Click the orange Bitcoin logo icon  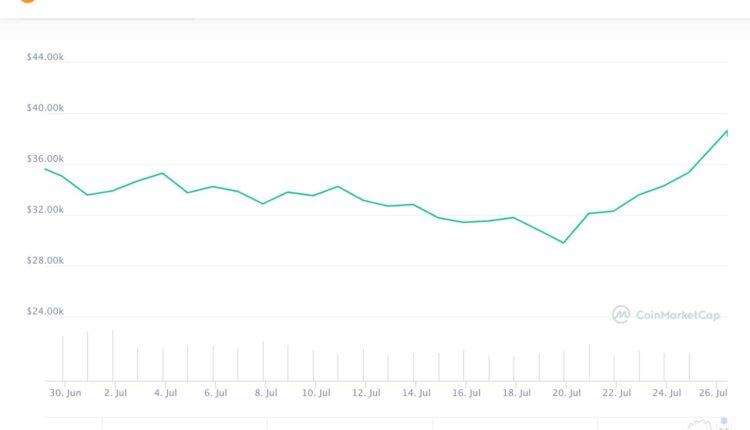point(27,2)
